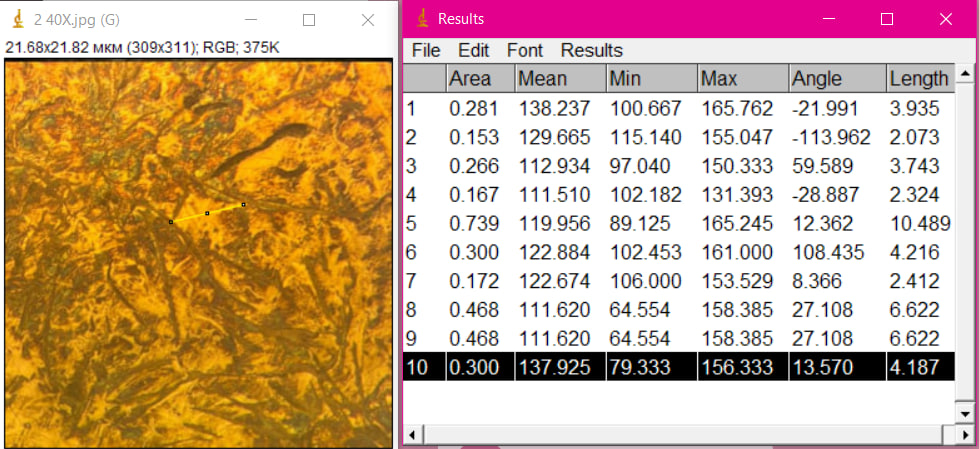Select row 3 with Area 0.266
This screenshot has height=449, width=979.
click(x=679, y=166)
